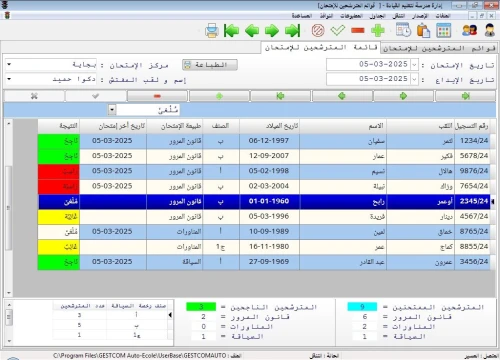Sort by طبيعة الإمتحان column header
The image size is (500, 360).
175,126
